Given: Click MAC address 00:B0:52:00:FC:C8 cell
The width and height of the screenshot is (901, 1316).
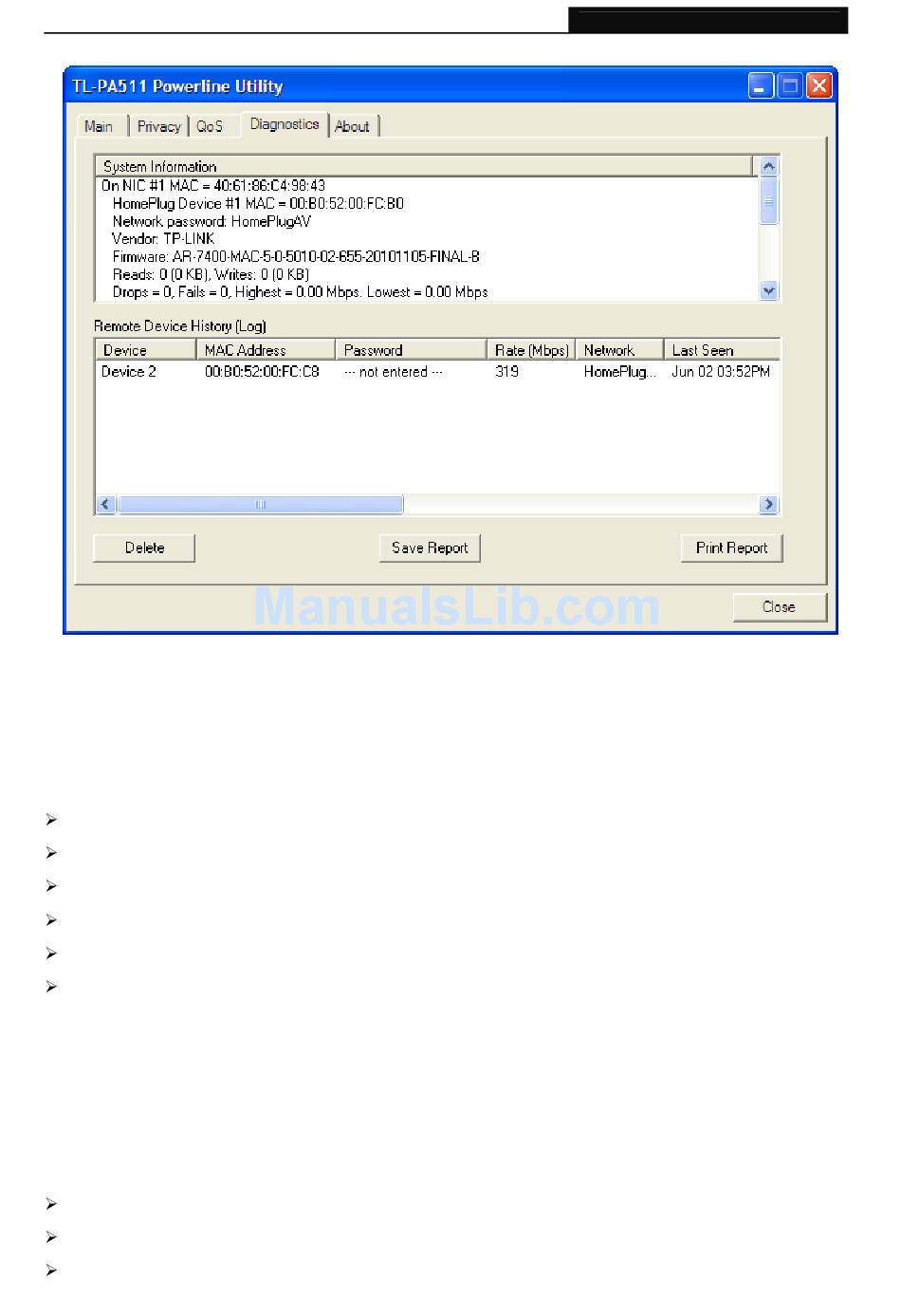Looking at the screenshot, I should click(x=262, y=372).
